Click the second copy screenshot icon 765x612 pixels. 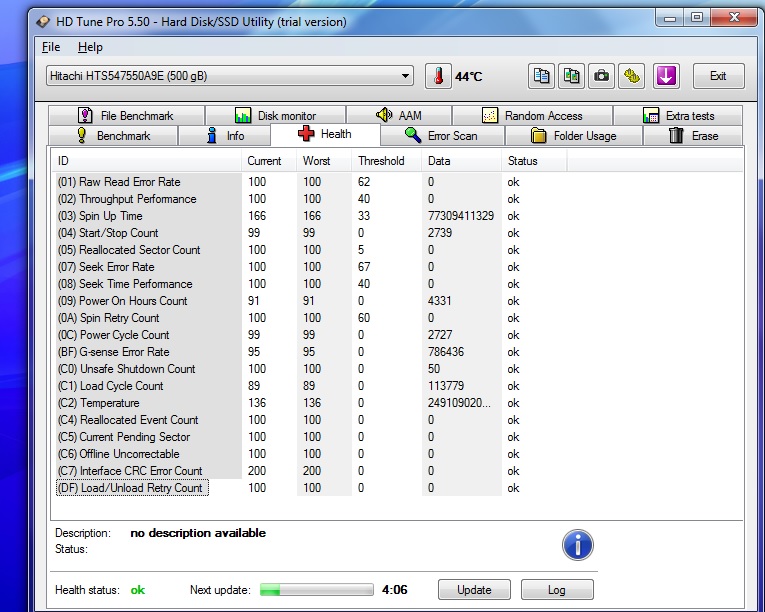[571, 76]
